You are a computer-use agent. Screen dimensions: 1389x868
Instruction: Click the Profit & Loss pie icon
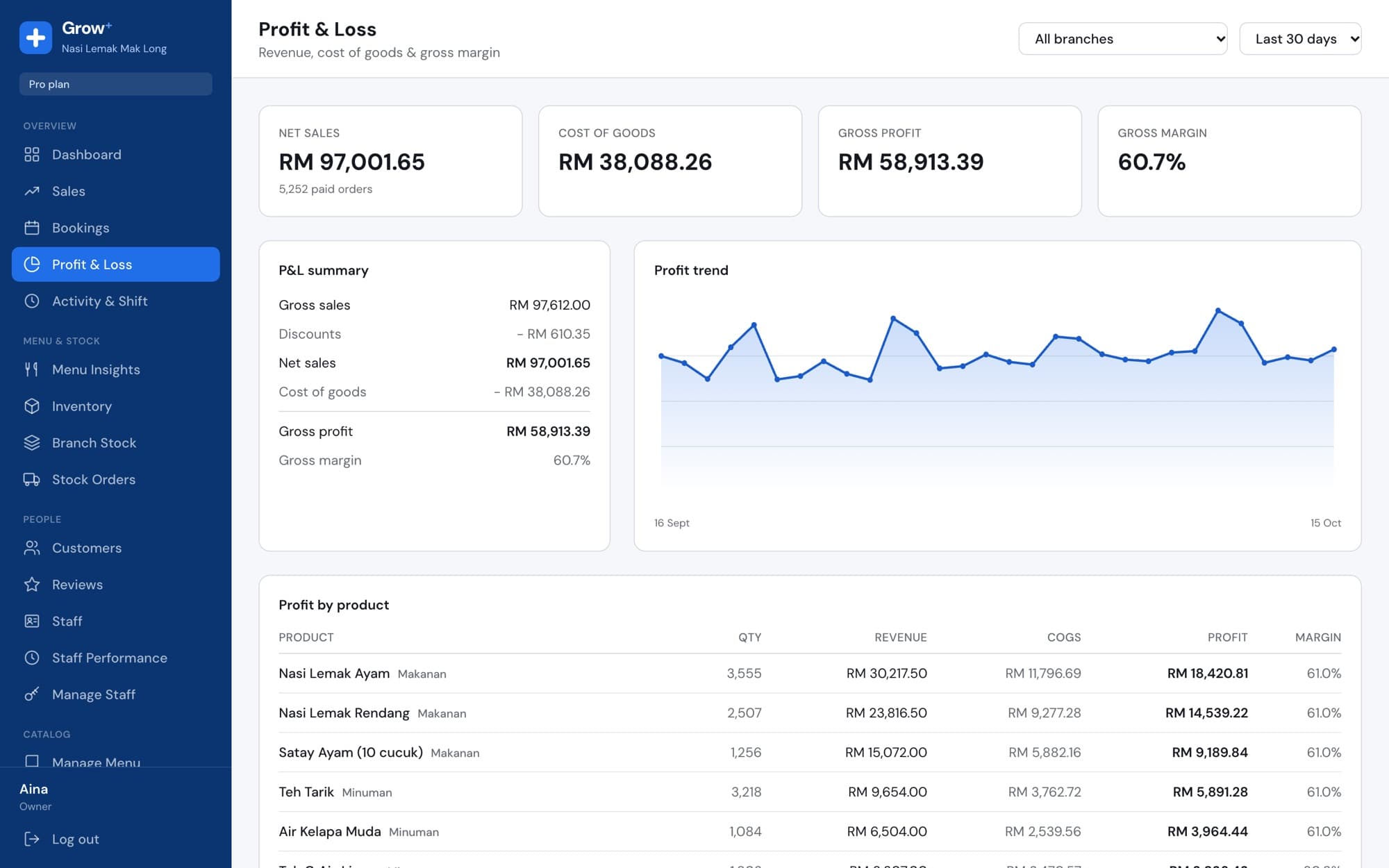click(x=32, y=265)
